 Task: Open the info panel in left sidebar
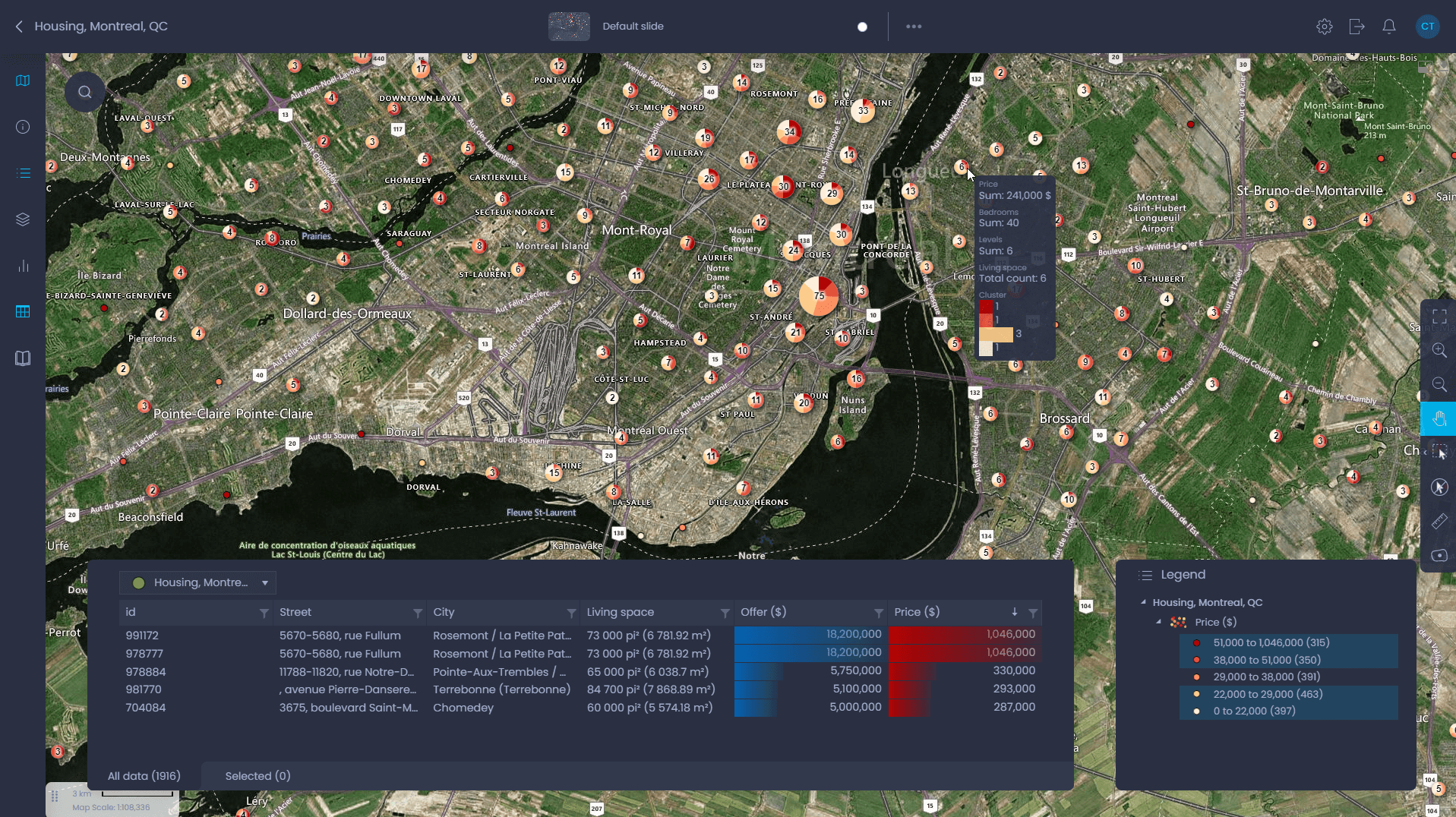pos(23,127)
